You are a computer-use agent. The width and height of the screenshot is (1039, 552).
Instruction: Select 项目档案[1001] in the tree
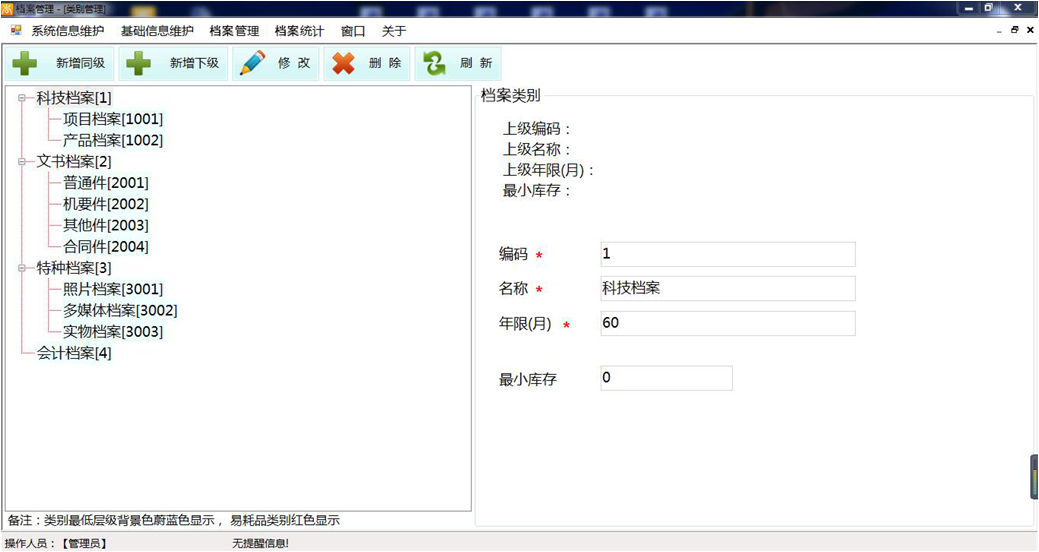(112, 119)
